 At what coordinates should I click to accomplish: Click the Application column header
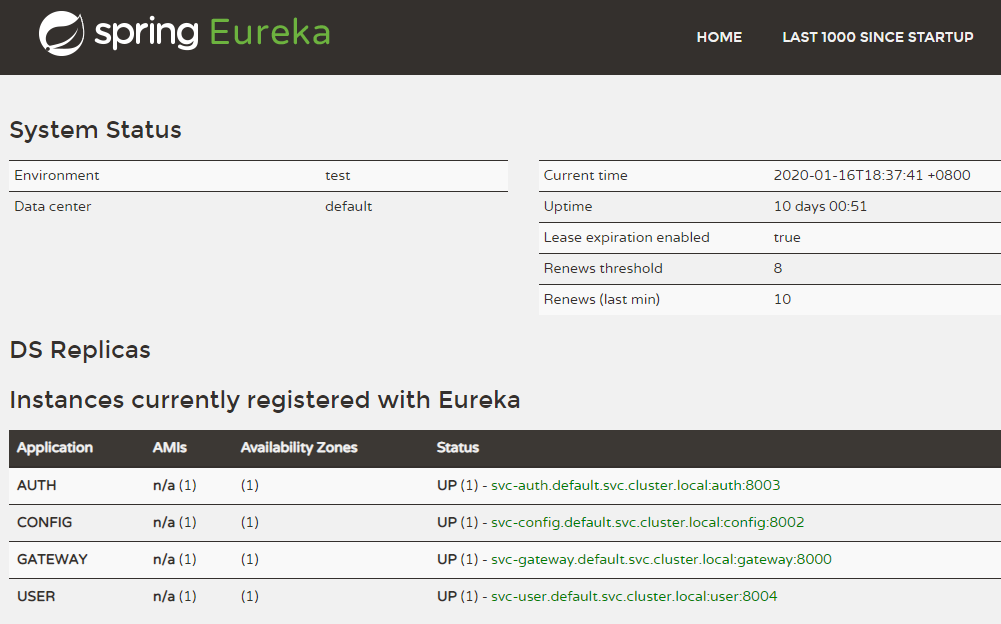click(x=55, y=448)
